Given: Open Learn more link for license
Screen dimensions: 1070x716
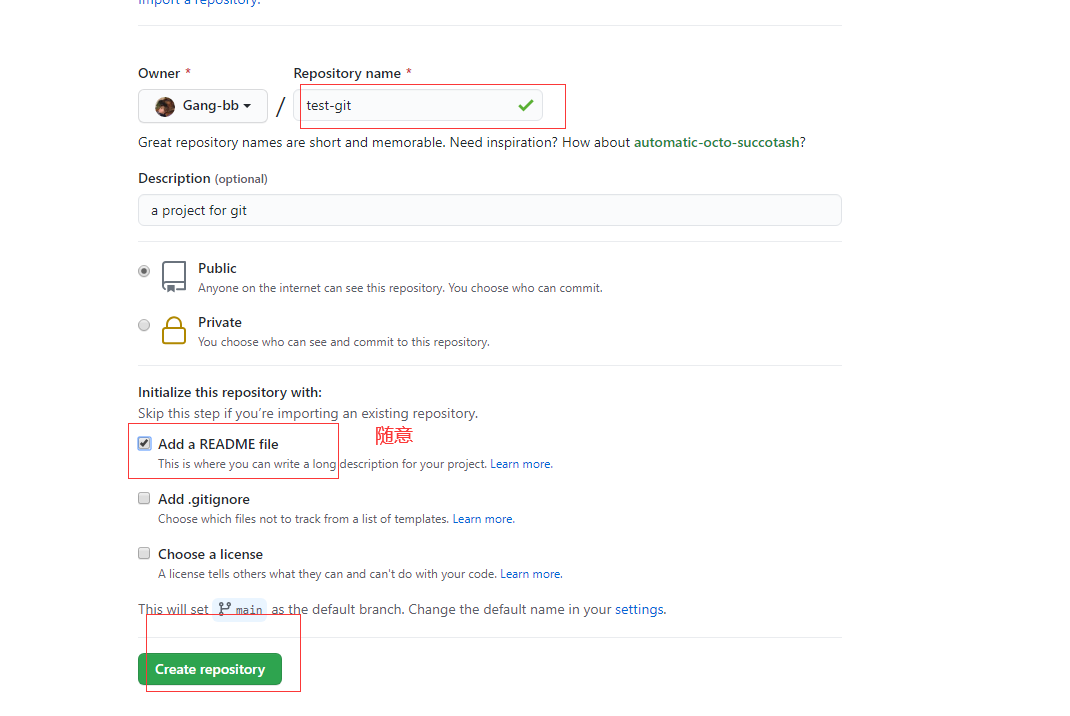Looking at the screenshot, I should [531, 574].
